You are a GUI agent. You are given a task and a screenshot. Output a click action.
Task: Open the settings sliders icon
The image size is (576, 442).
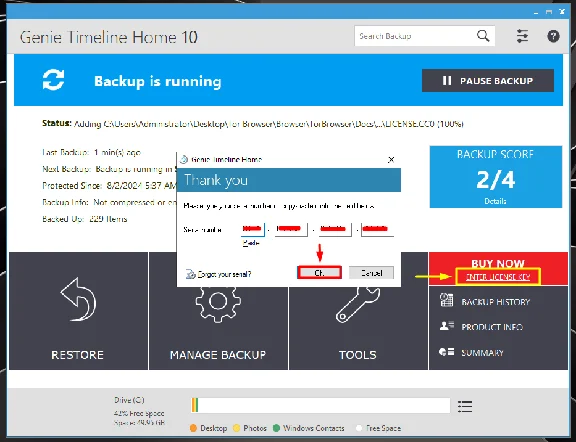[522, 36]
